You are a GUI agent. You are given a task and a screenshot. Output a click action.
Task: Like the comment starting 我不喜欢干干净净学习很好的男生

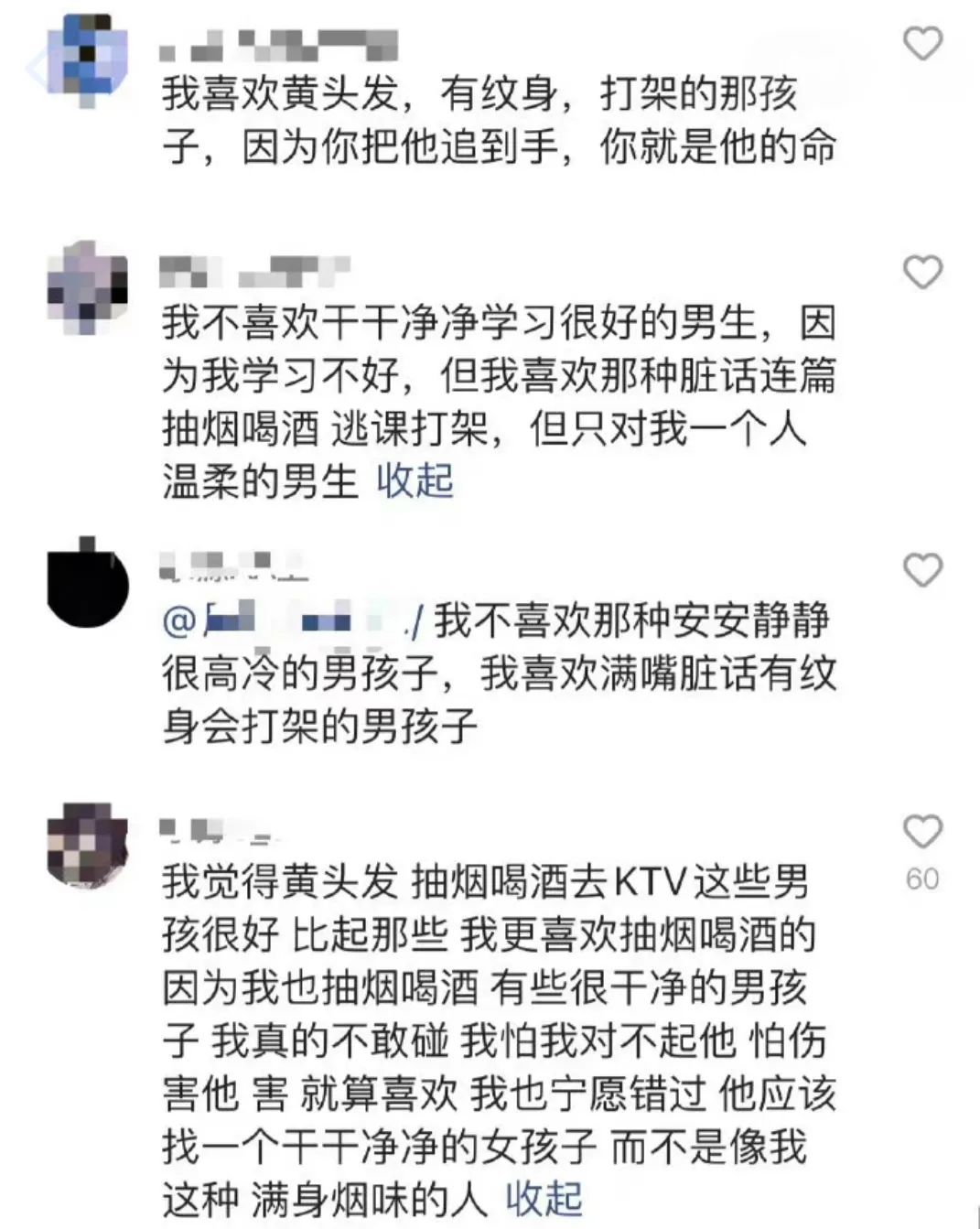[x=922, y=272]
